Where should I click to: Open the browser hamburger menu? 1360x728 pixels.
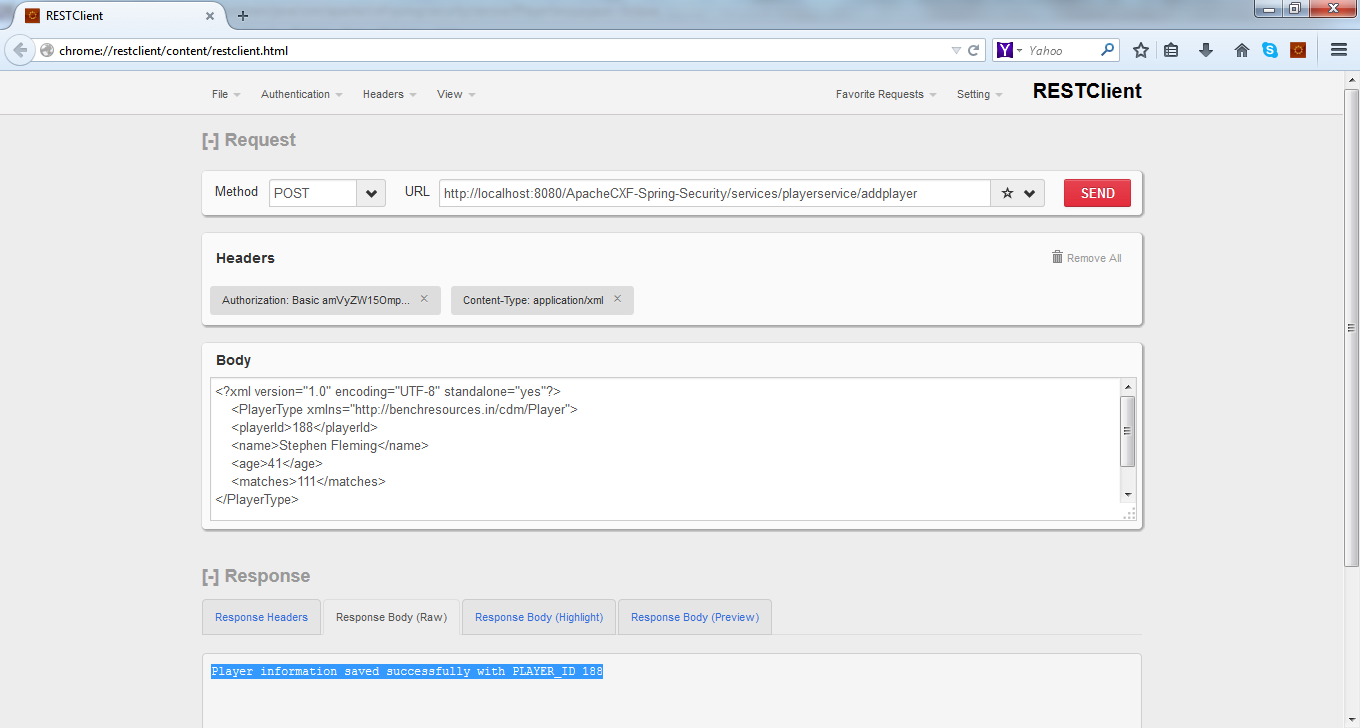pos(1339,50)
